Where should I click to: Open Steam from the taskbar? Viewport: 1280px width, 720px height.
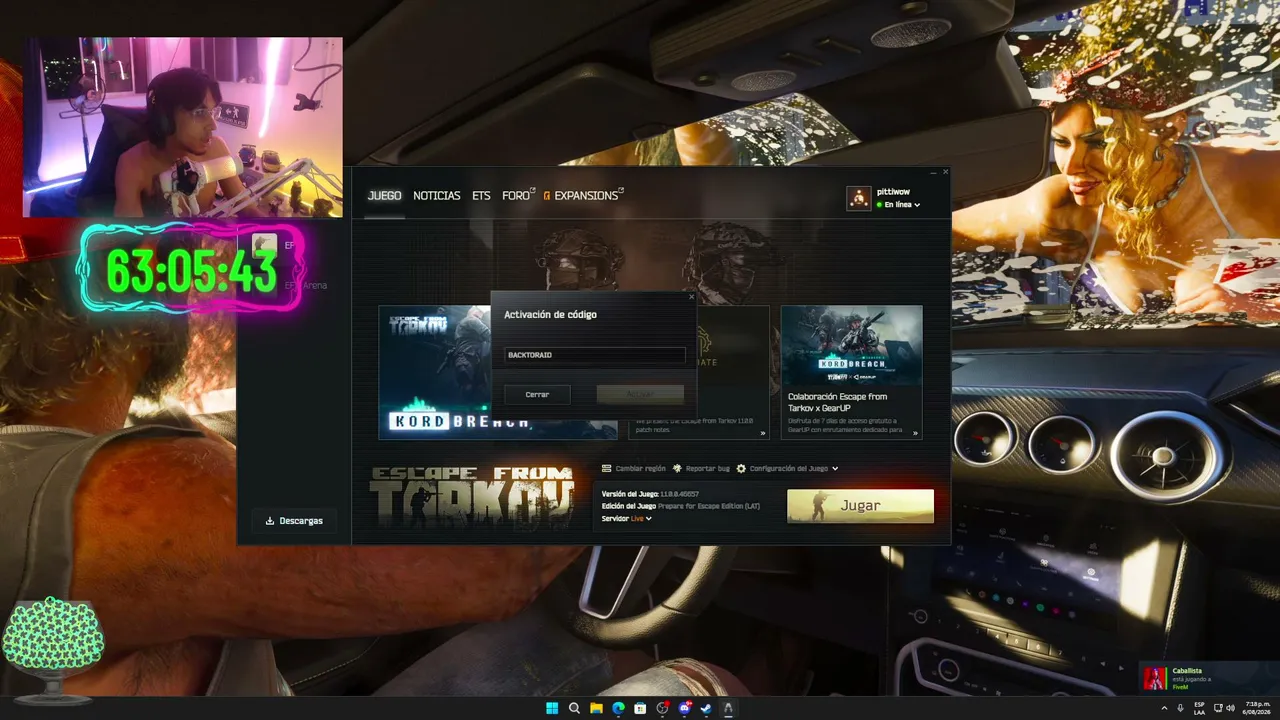(706, 708)
